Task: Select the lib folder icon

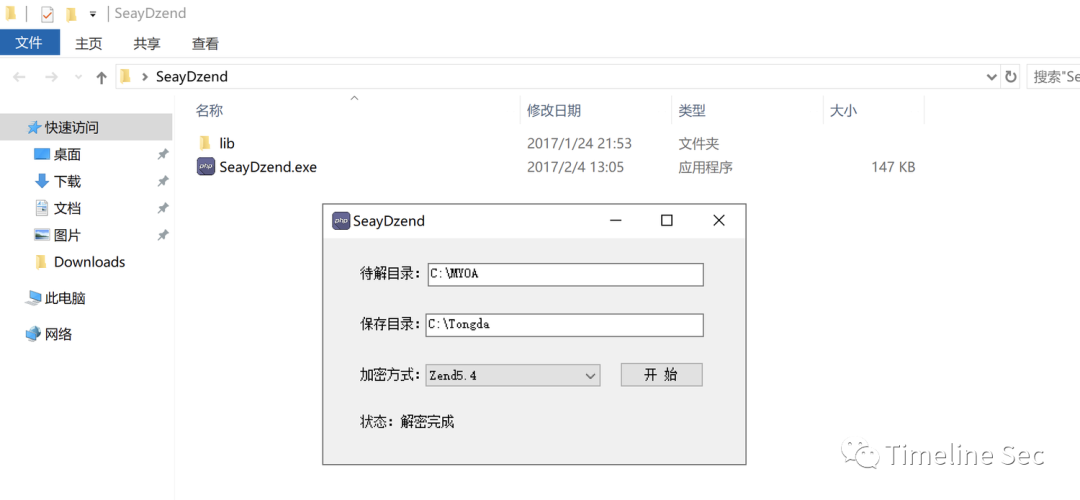Action: click(x=205, y=143)
